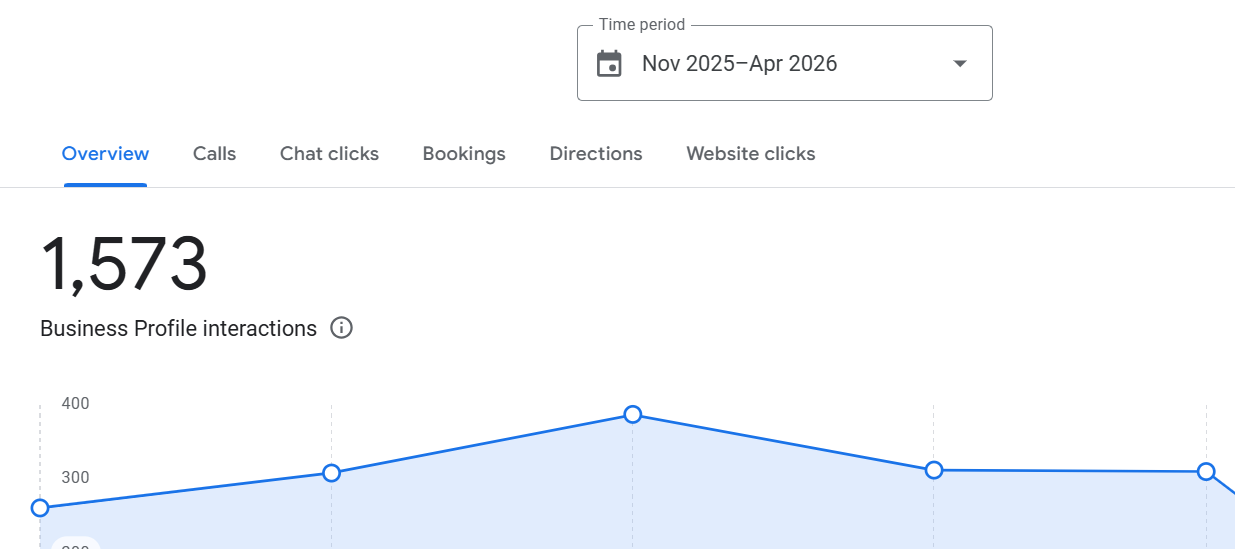This screenshot has height=549, width=1235.
Task: Open the Nov 2025–Apr 2026 date range selector
Action: [785, 63]
